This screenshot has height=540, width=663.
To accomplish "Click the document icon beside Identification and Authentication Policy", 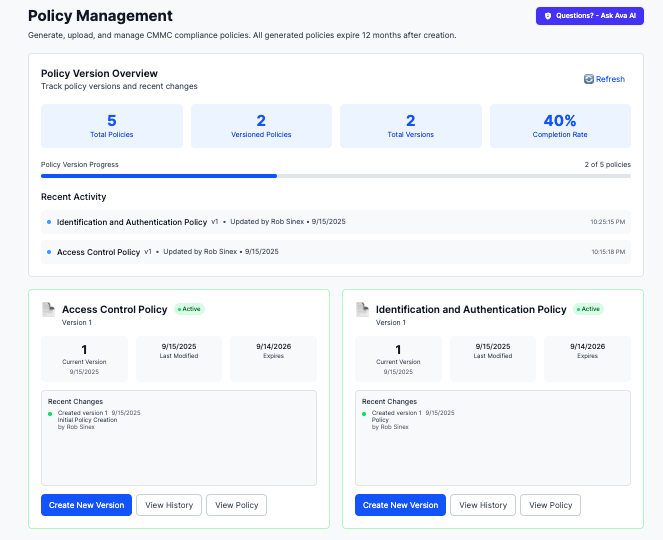I will pos(362,310).
